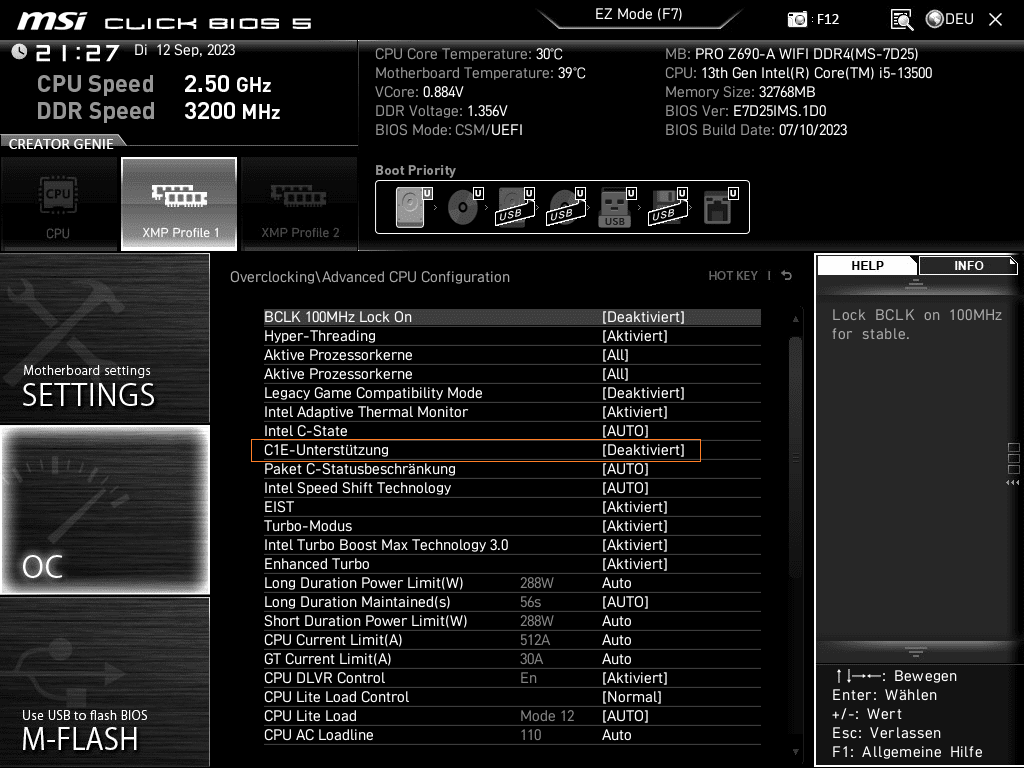
Task: Take a screenshot with the F12 camera icon
Action: (x=797, y=19)
